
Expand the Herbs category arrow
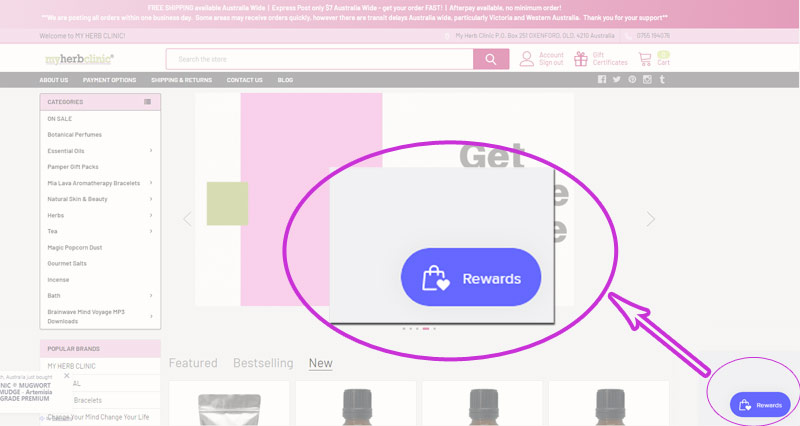151,215
